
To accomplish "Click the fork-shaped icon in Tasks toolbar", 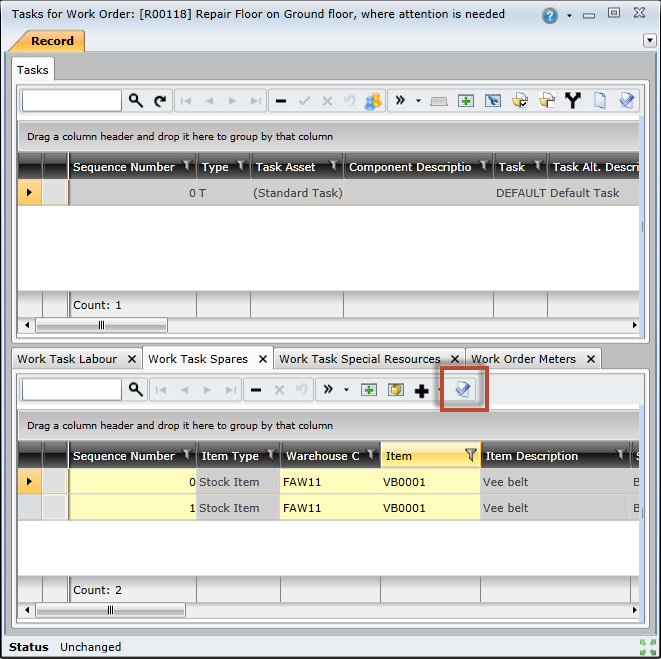I will [573, 101].
